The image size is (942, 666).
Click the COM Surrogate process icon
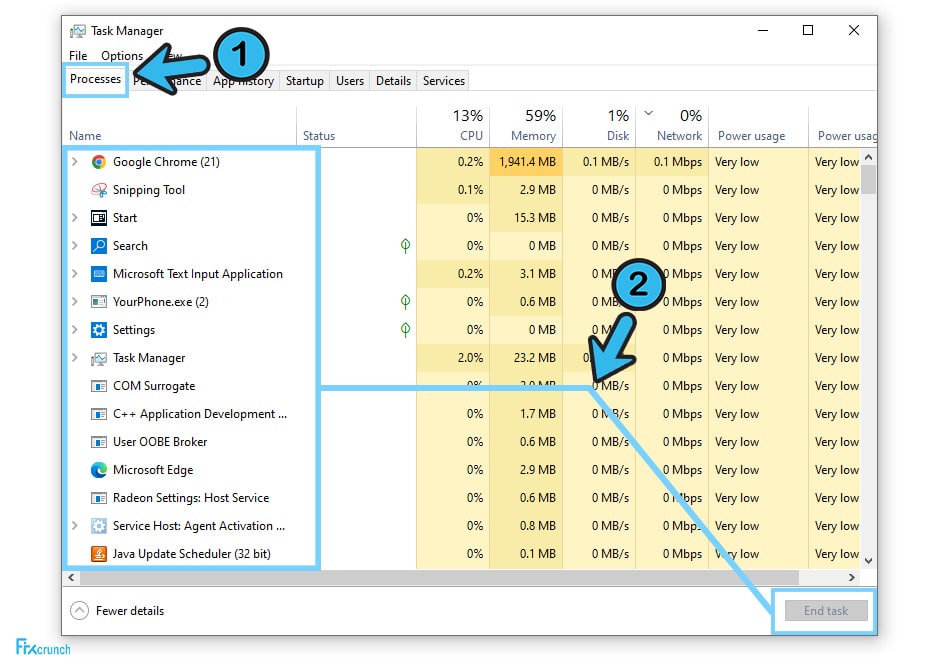[99, 386]
